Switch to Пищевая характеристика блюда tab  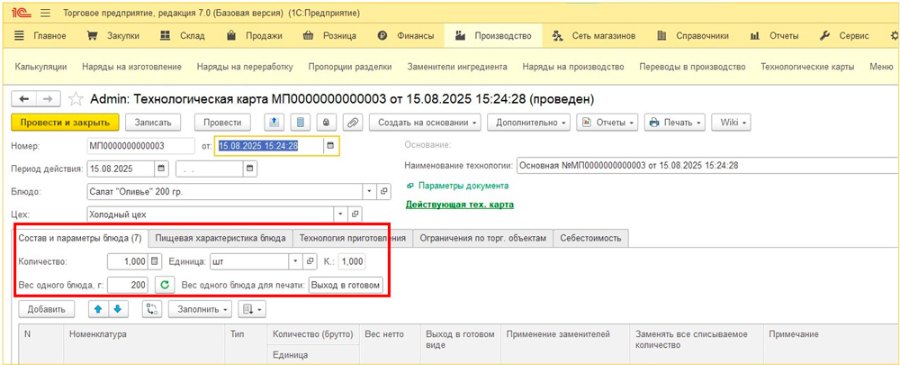point(220,238)
